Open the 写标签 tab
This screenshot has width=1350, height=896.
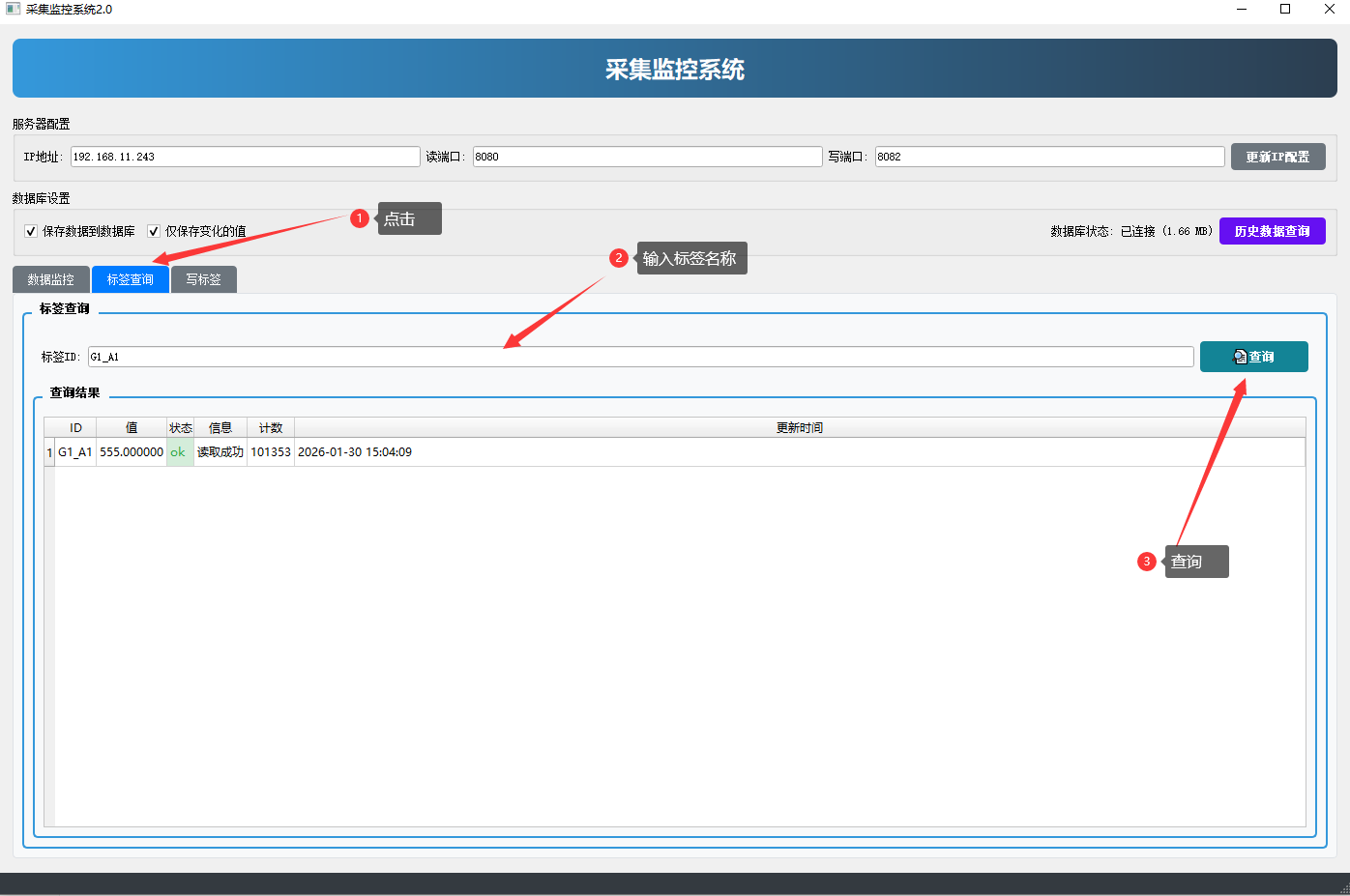click(x=203, y=279)
